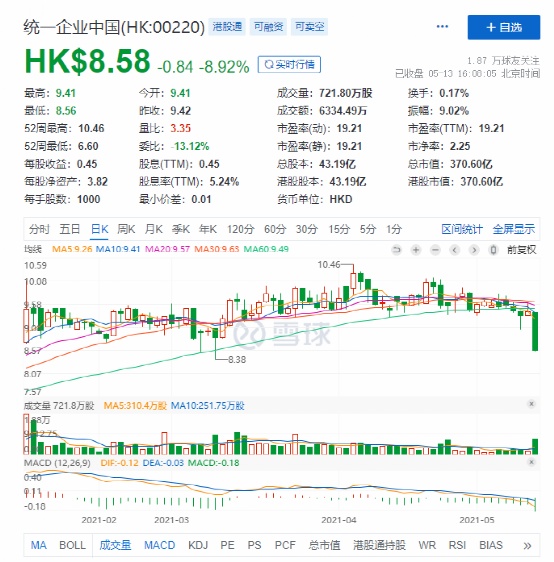
Task: Add stock to watchlist with +自选 button
Action: point(503,27)
